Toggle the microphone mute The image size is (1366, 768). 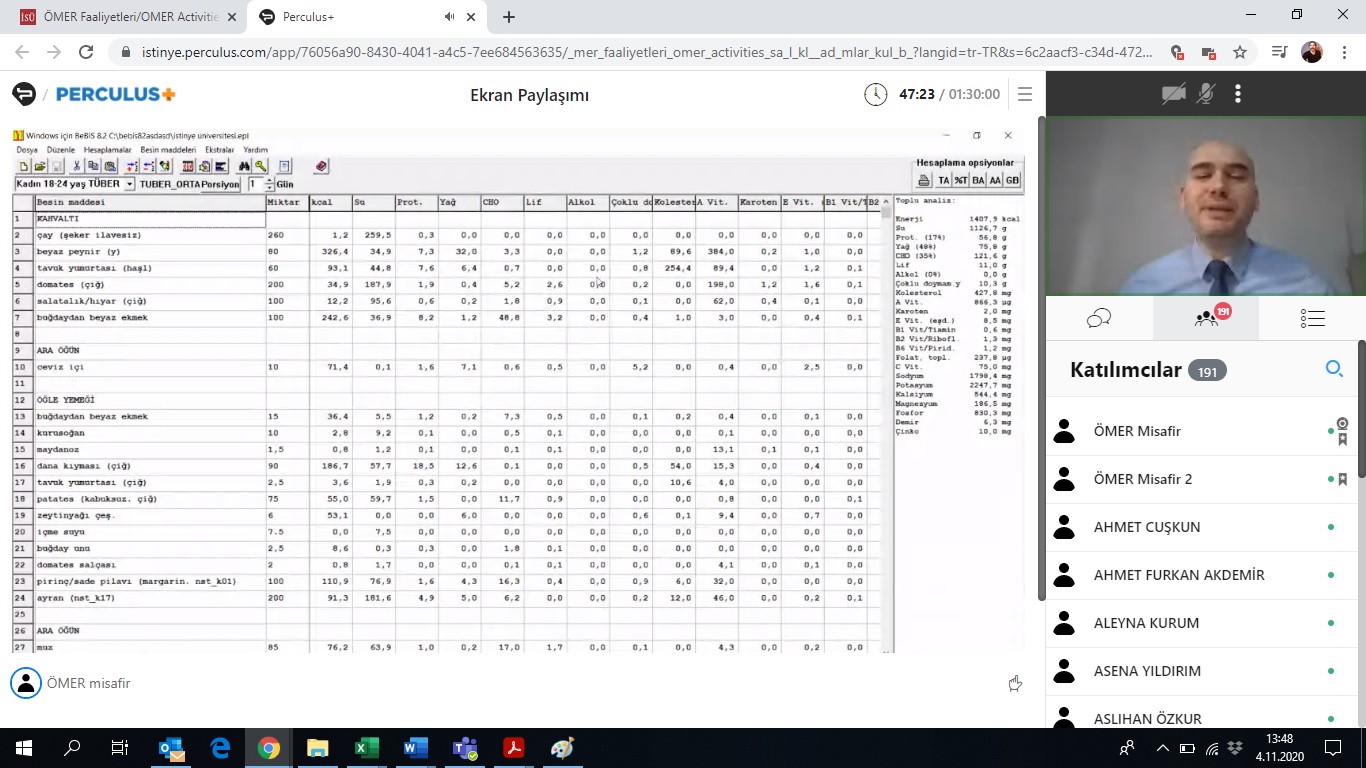coord(1206,94)
